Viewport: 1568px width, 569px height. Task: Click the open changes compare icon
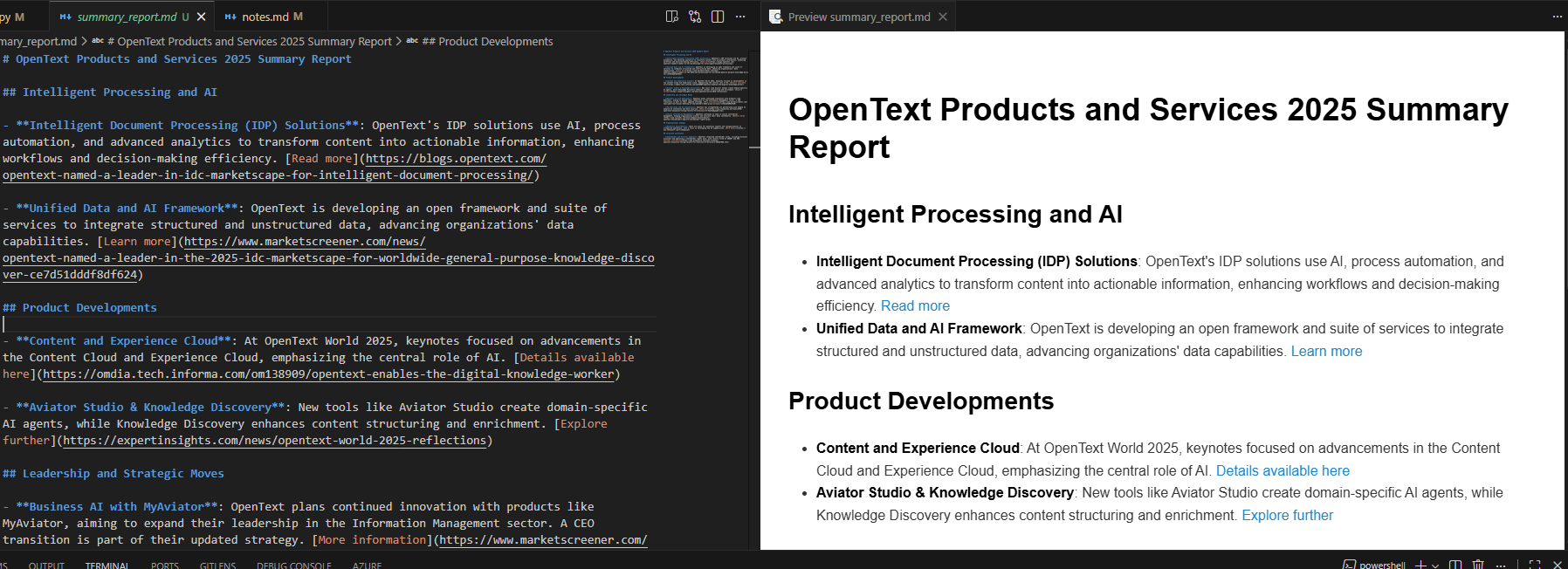click(695, 17)
